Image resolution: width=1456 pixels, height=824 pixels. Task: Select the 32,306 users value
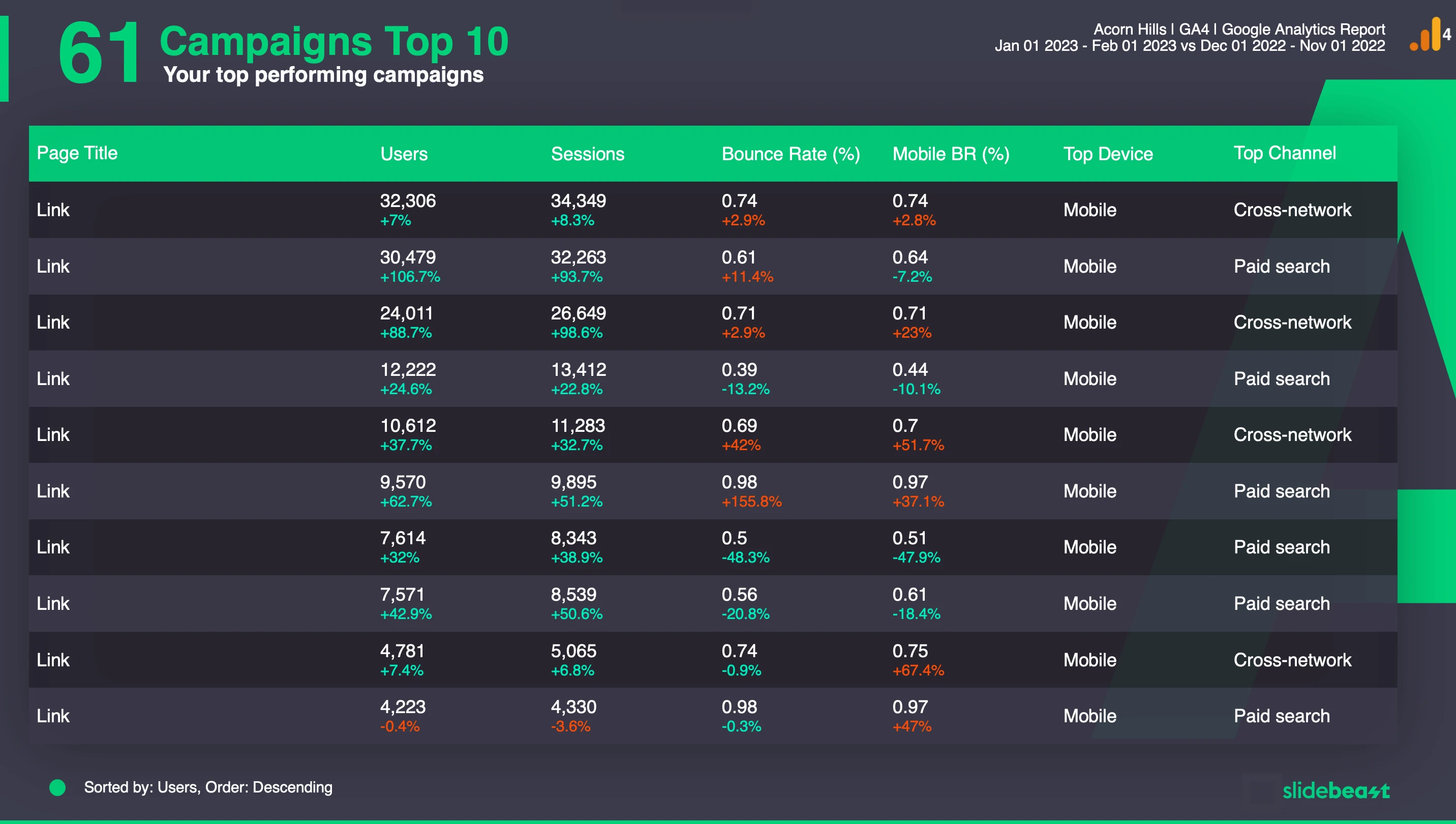tap(408, 201)
